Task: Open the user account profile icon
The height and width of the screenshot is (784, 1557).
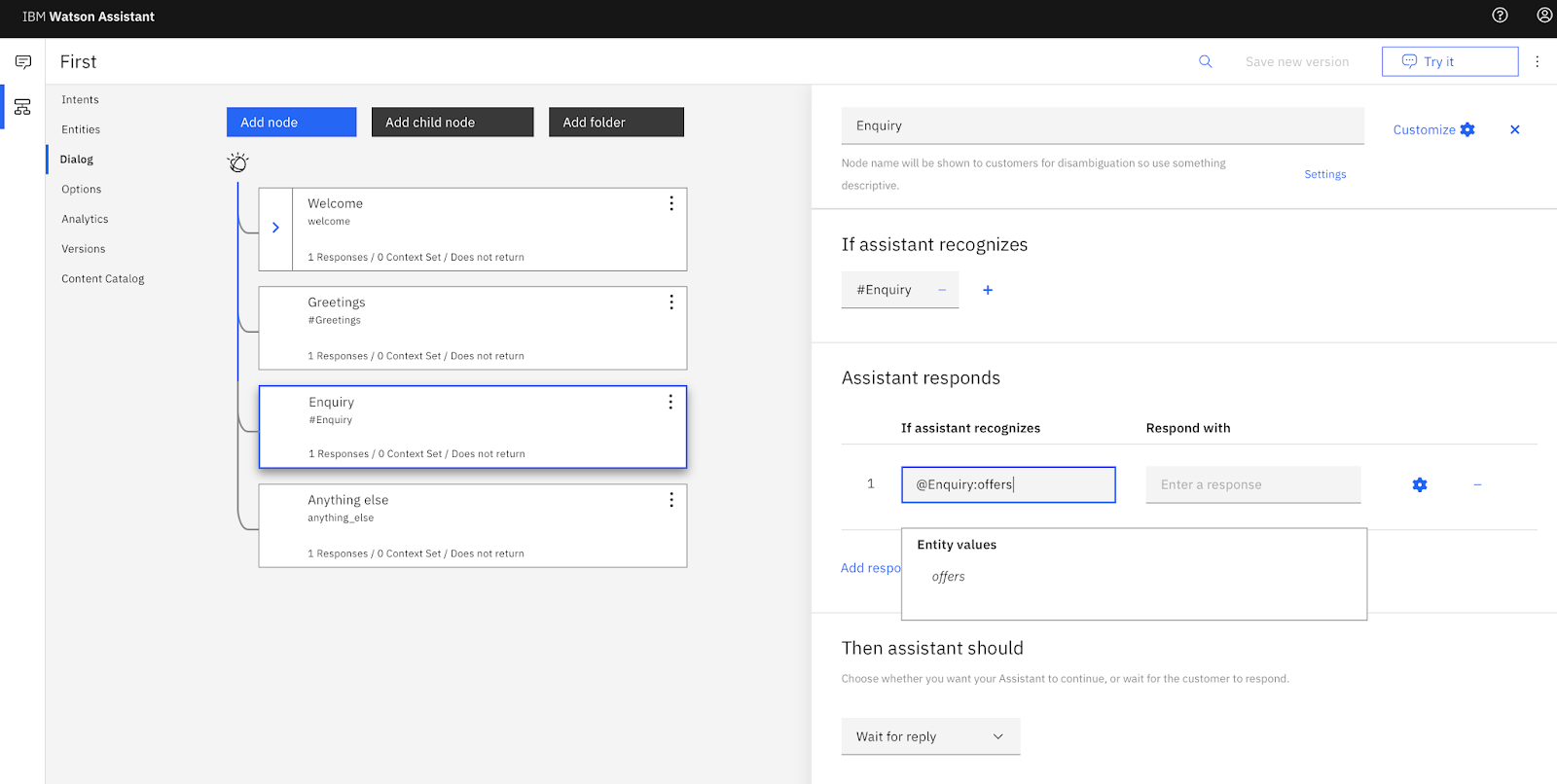Action: pyautogui.click(x=1544, y=16)
